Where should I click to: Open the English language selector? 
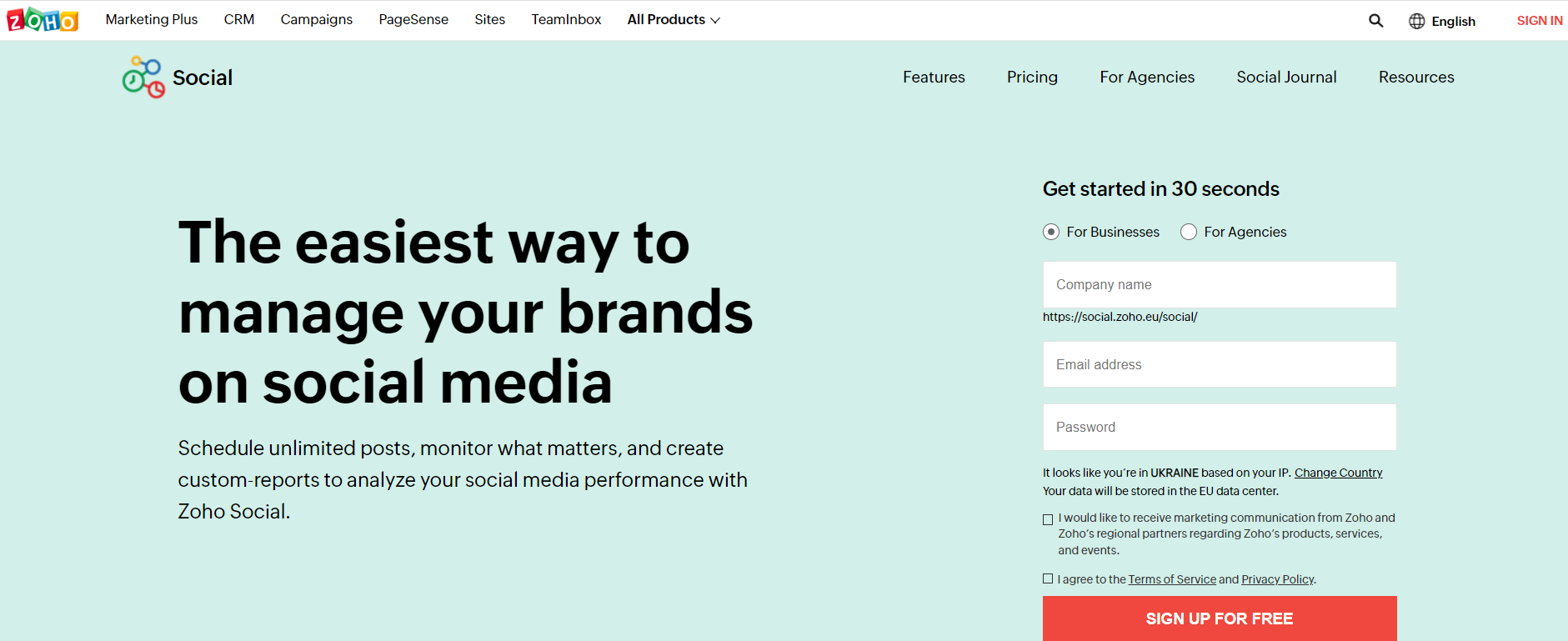click(x=1453, y=21)
